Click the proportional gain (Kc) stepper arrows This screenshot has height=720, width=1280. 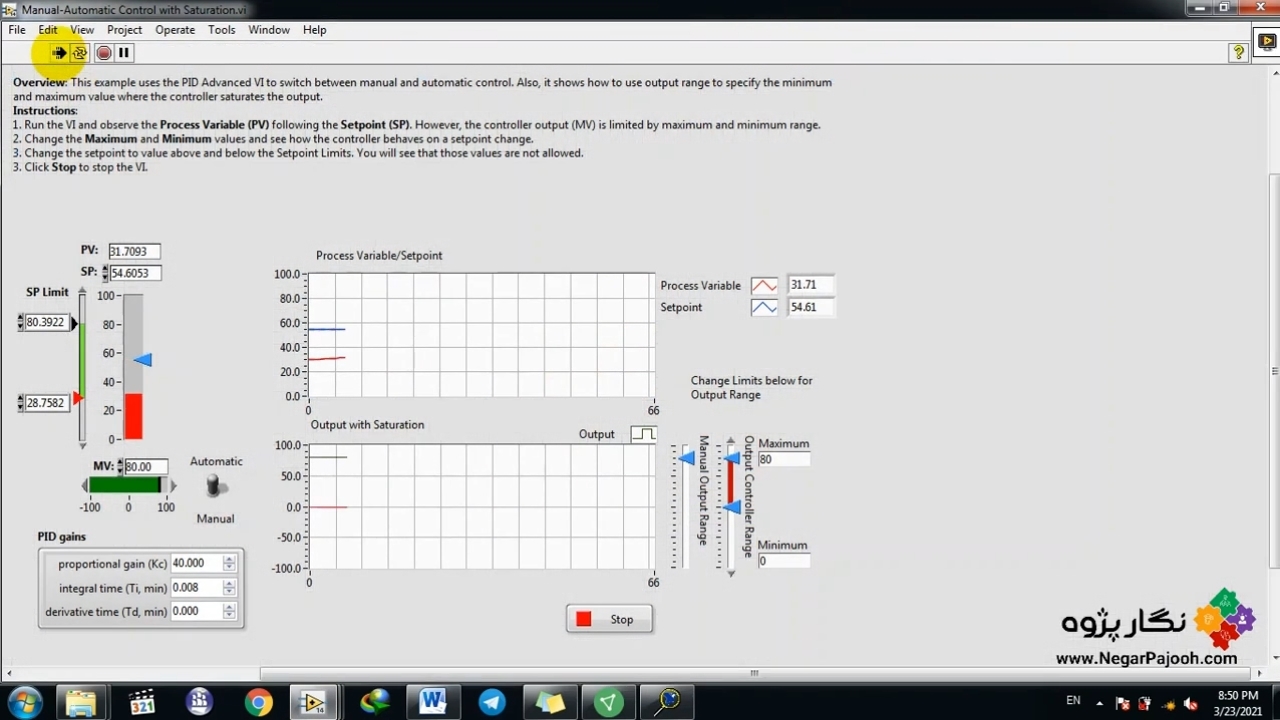(x=230, y=564)
